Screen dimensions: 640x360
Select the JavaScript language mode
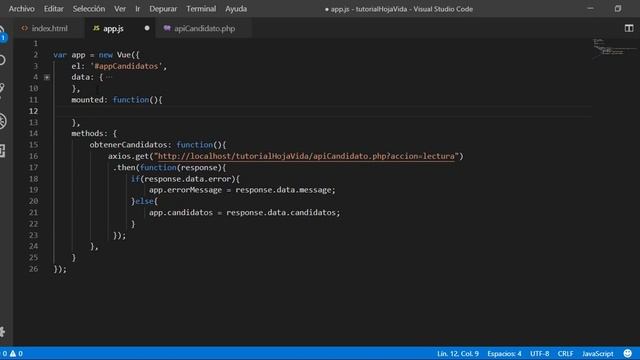(598, 354)
